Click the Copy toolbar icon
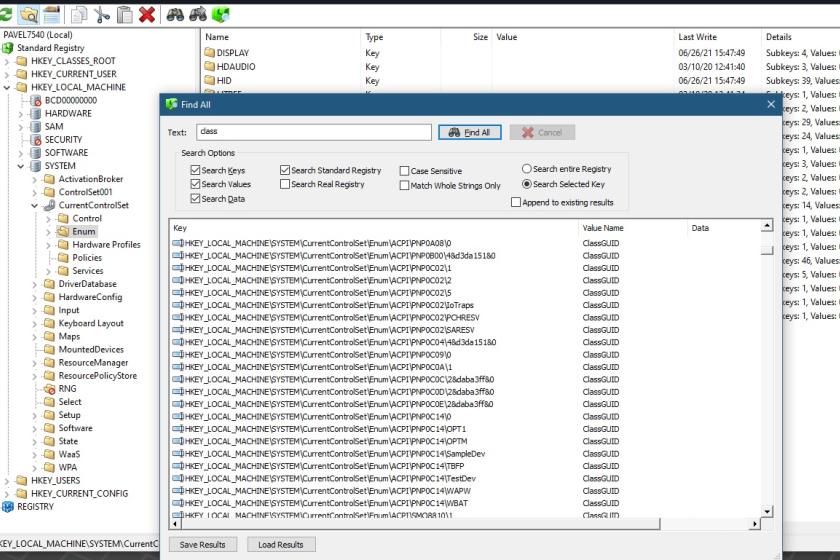This screenshot has height=560, width=840. [79, 14]
